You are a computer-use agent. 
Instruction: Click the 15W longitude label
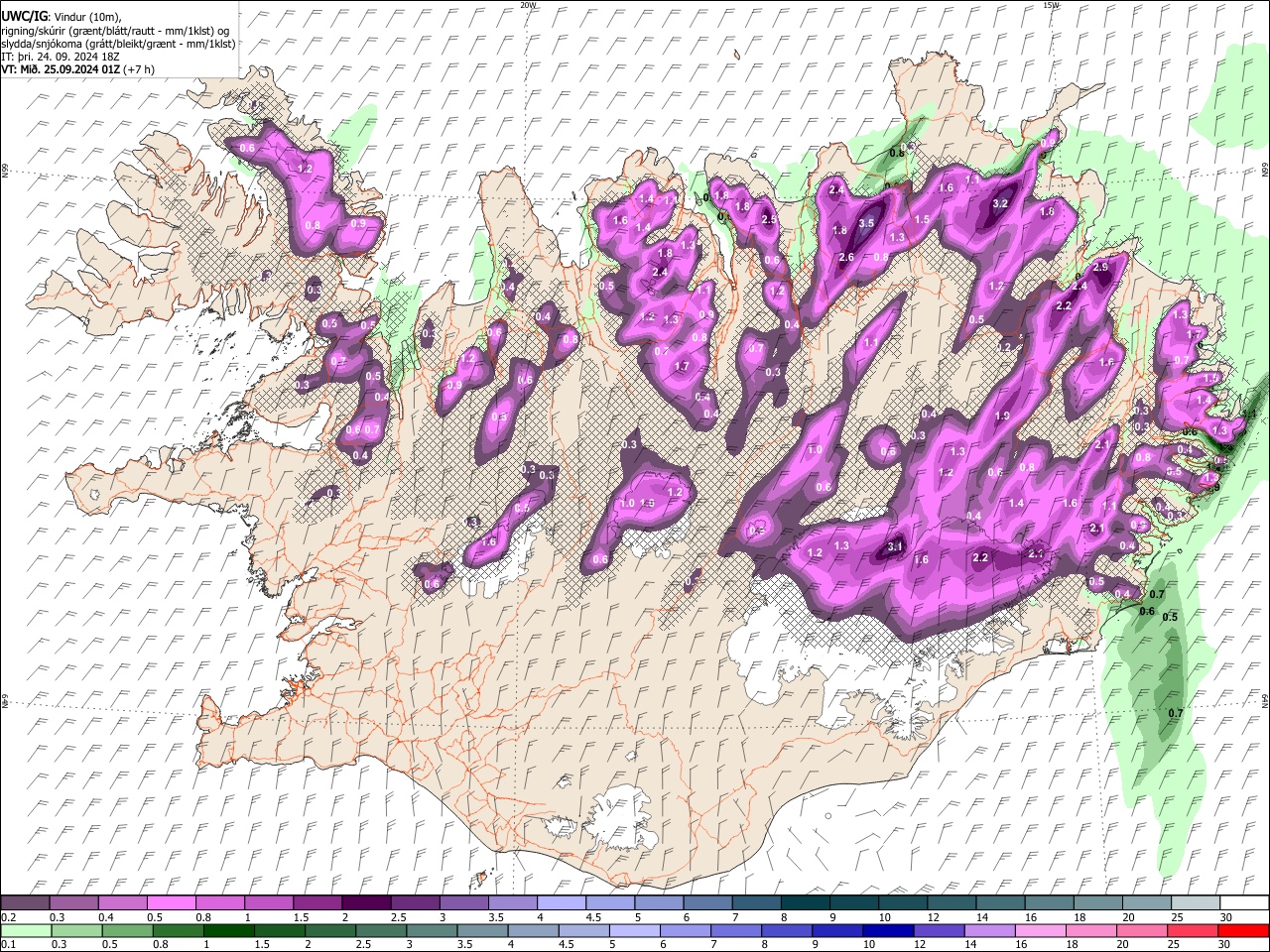(x=1051, y=5)
